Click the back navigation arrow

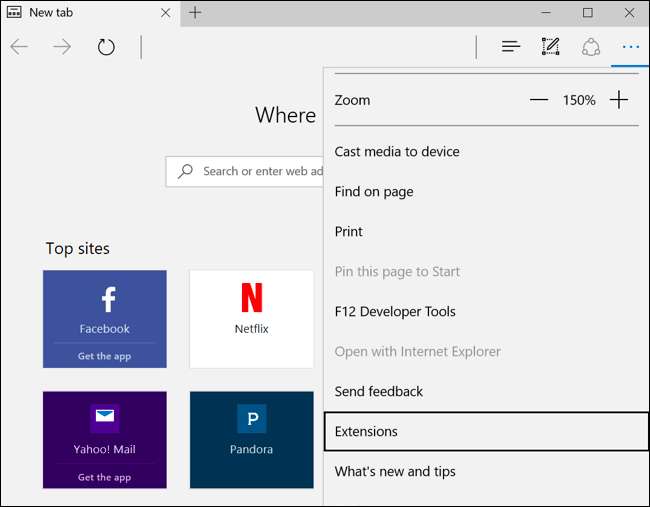pyautogui.click(x=20, y=47)
